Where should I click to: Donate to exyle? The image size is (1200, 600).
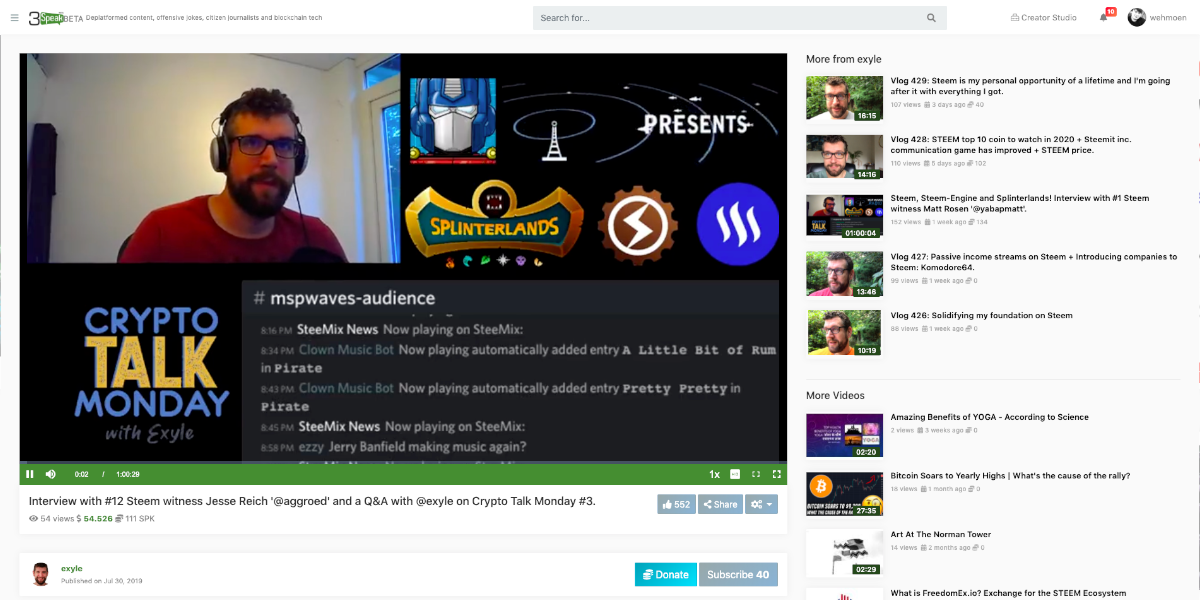[666, 574]
